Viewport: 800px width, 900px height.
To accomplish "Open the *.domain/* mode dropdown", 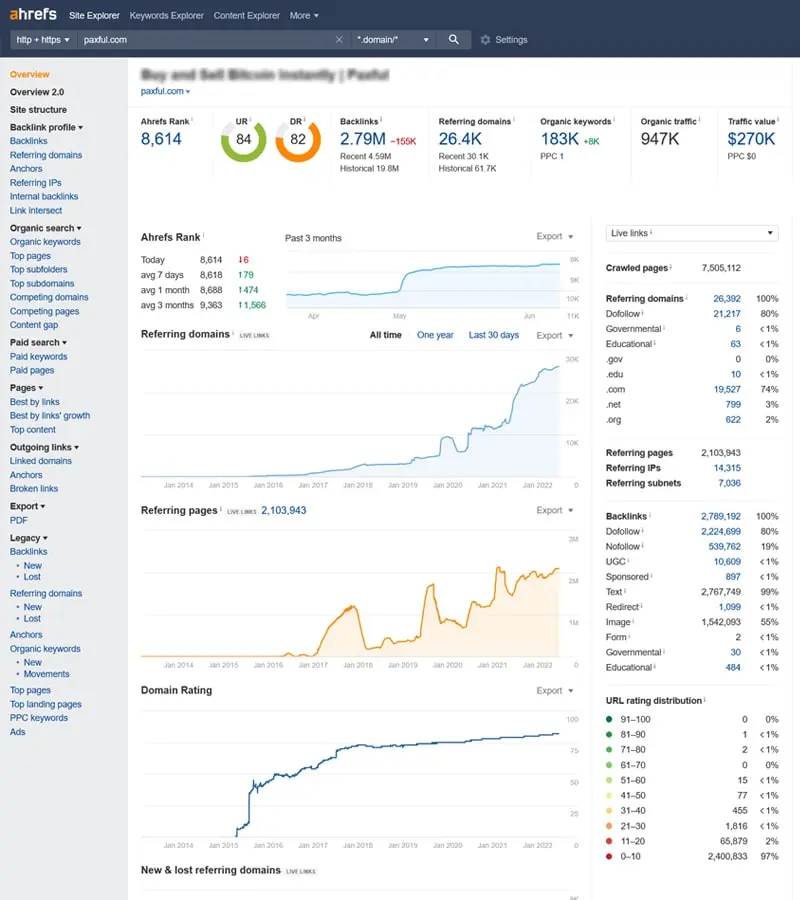I will tap(393, 40).
